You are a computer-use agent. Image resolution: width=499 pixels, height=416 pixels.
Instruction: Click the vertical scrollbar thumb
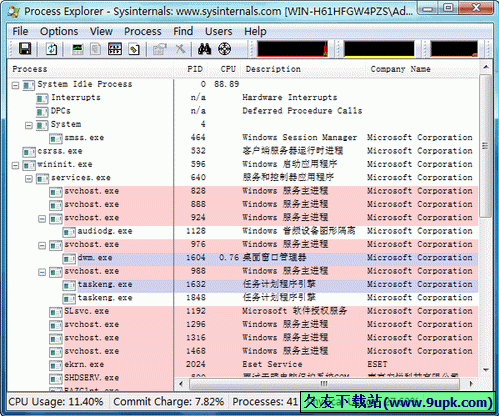(x=486, y=146)
